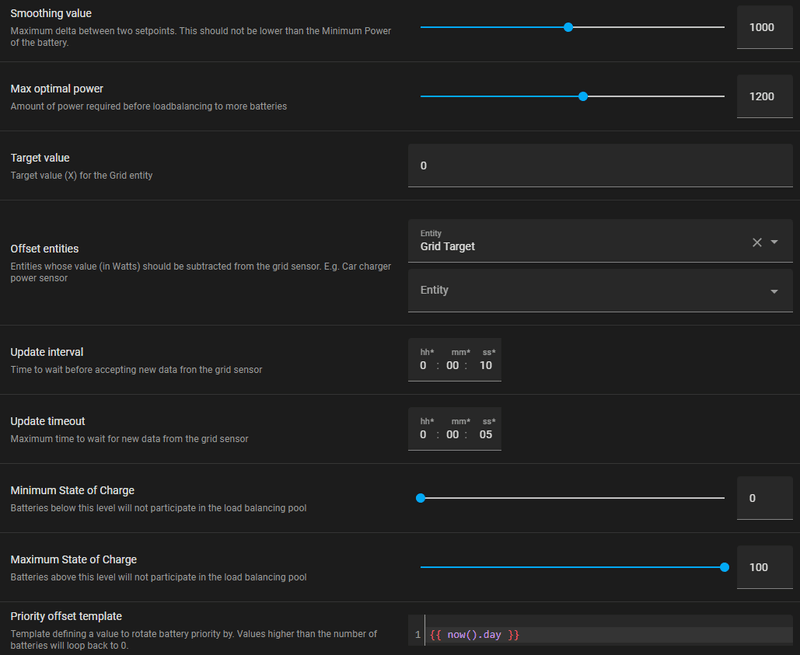Select the Grid Target entity text

click(x=447, y=246)
